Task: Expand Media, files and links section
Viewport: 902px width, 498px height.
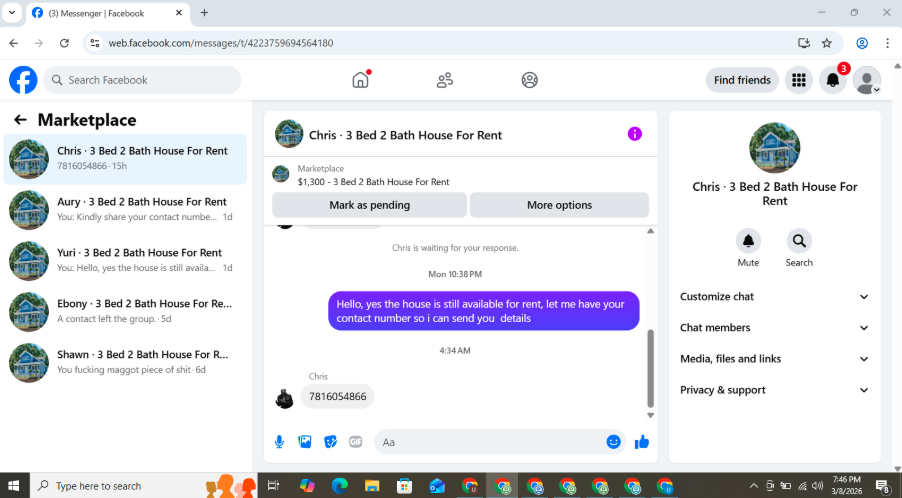Action: (774, 359)
